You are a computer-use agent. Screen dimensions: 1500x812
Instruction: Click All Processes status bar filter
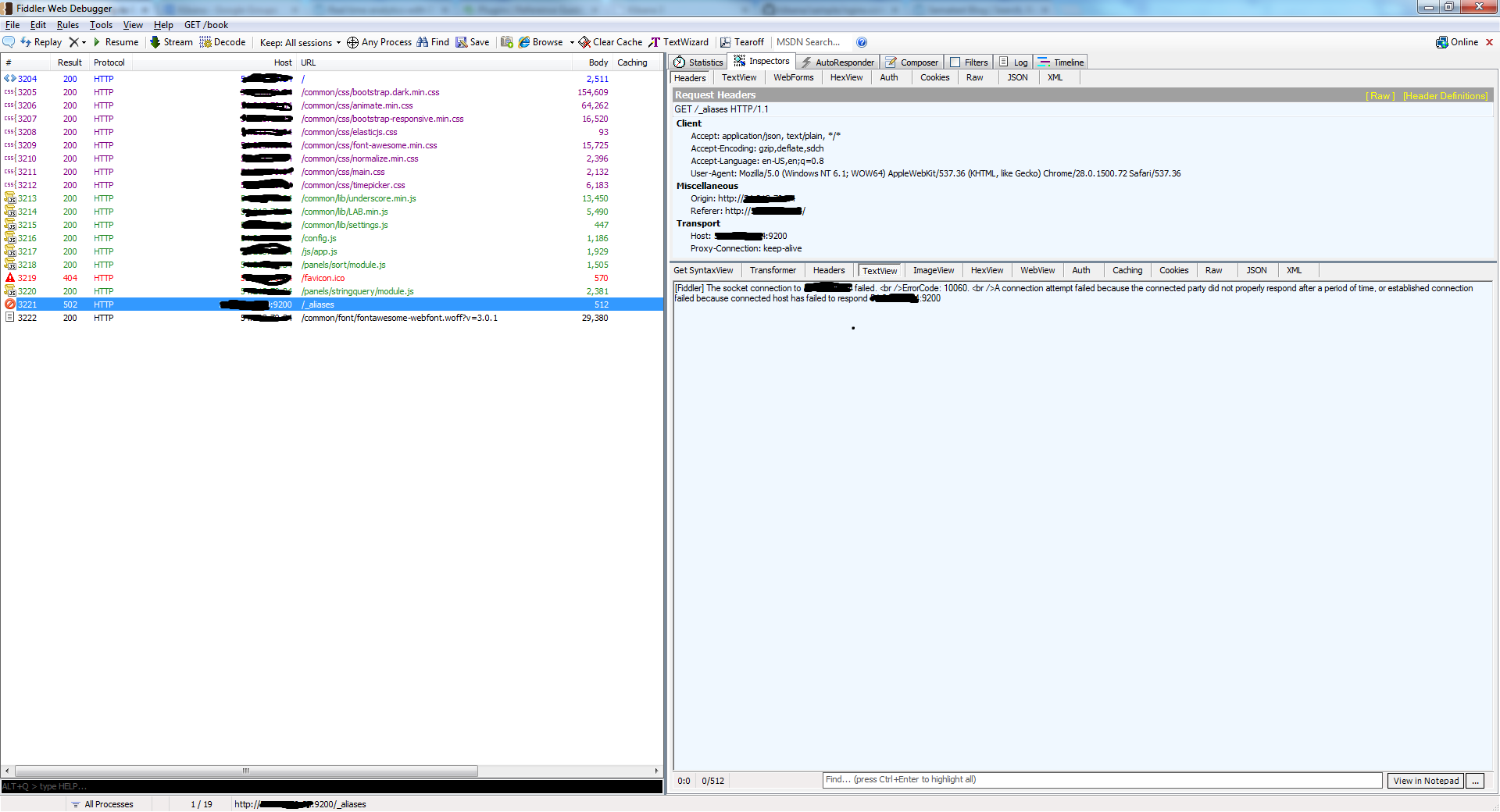pyautogui.click(x=102, y=804)
